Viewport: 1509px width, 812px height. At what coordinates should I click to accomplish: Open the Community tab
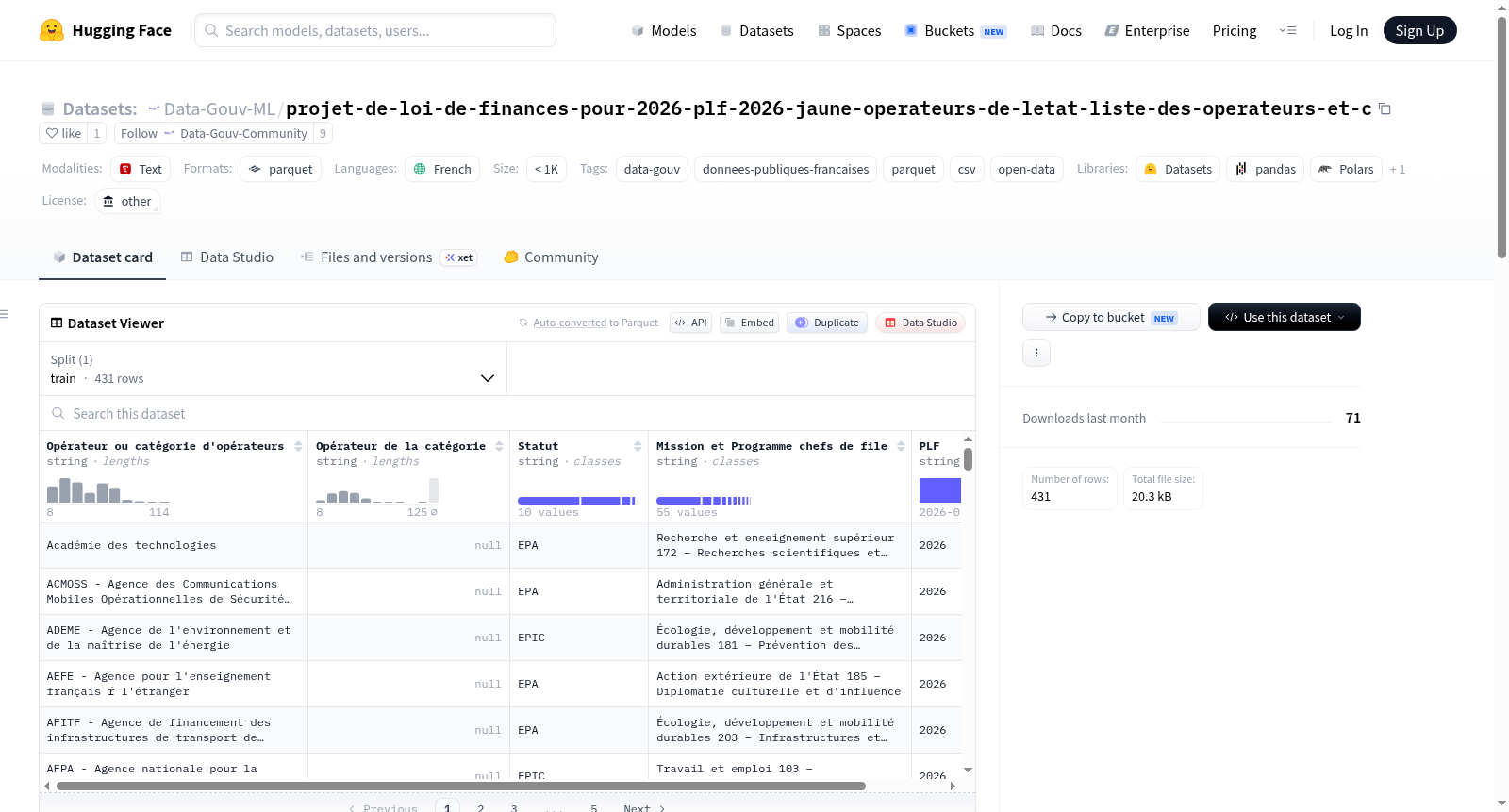pos(551,257)
